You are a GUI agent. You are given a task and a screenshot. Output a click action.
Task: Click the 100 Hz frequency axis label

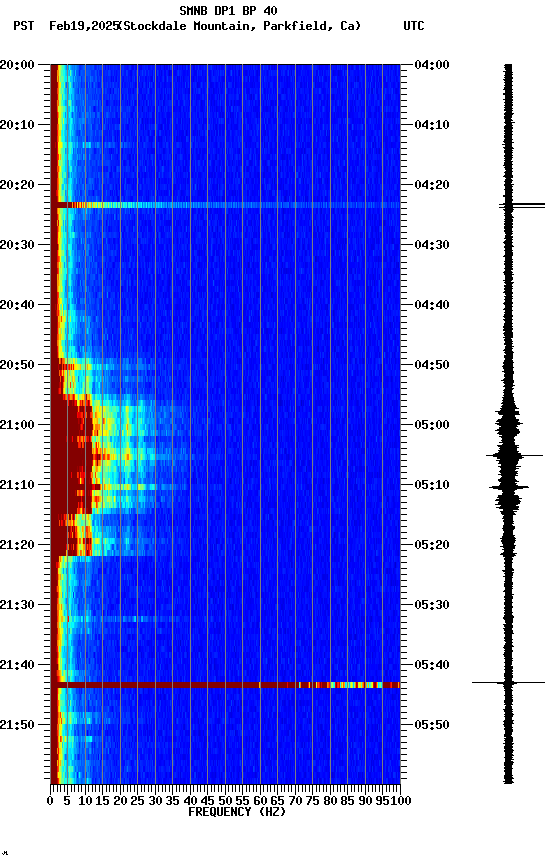tap(401, 801)
